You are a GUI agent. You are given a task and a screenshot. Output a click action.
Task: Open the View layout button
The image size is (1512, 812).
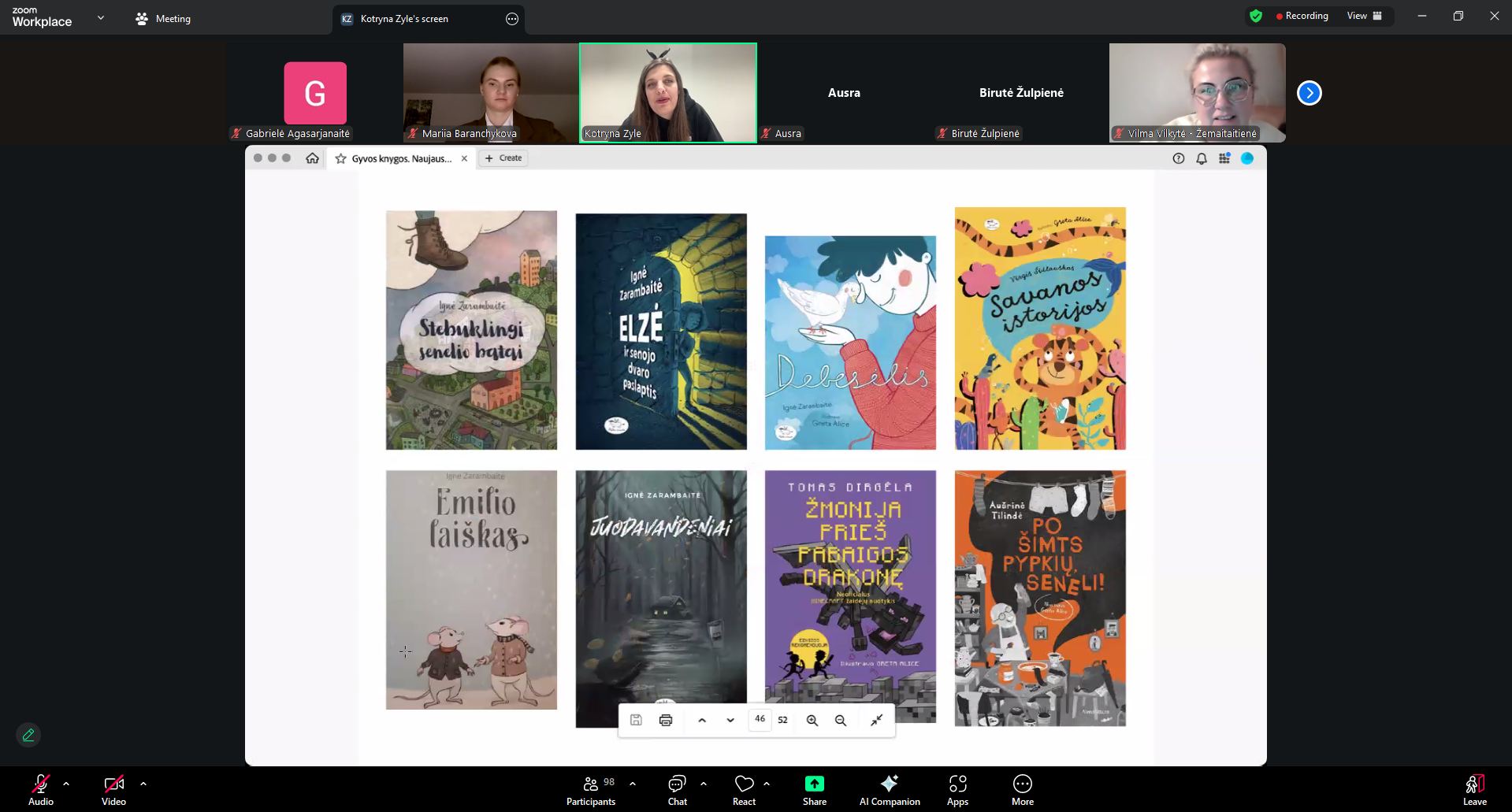point(1364,16)
